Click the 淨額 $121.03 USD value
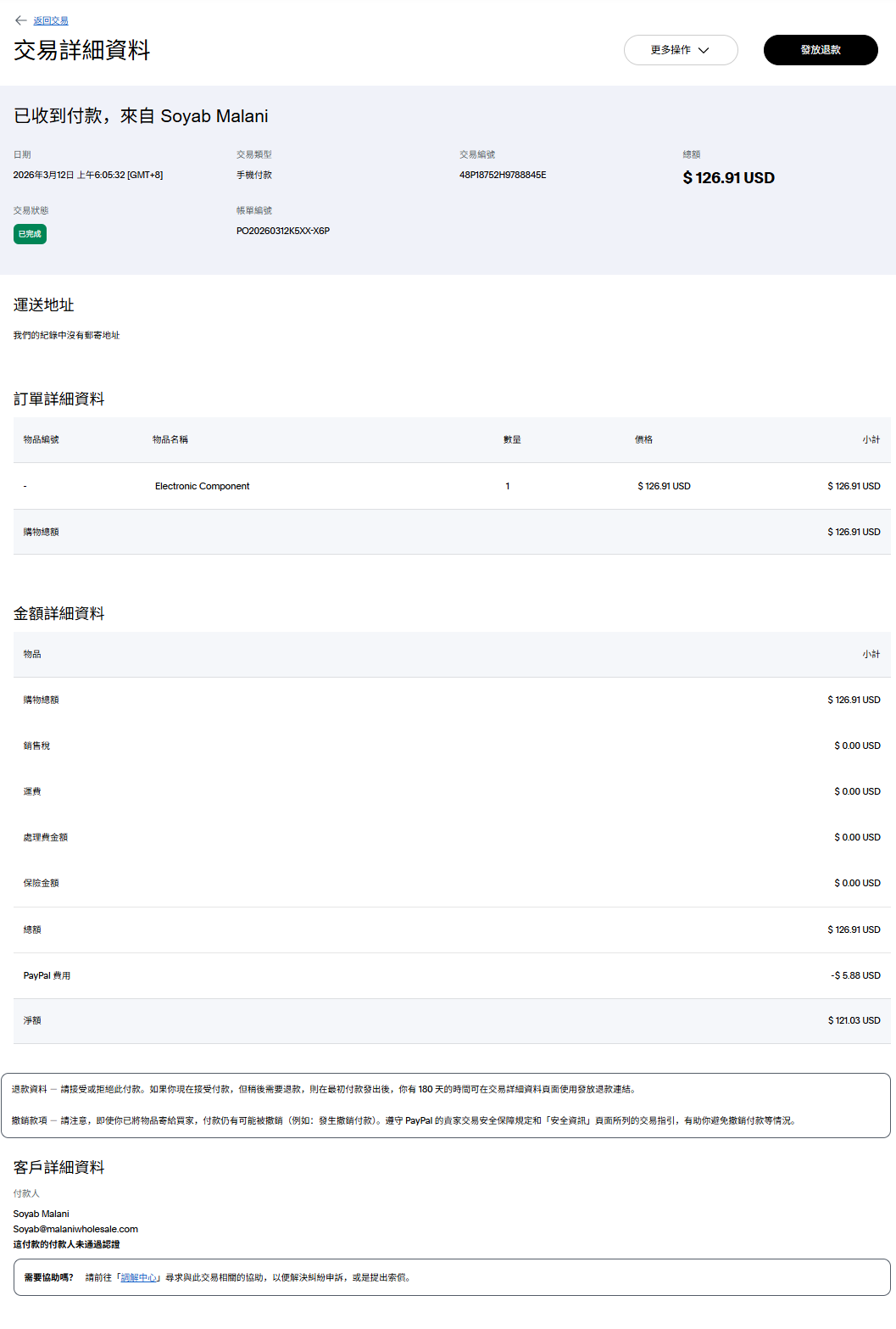The image size is (896, 1329). (854, 1020)
